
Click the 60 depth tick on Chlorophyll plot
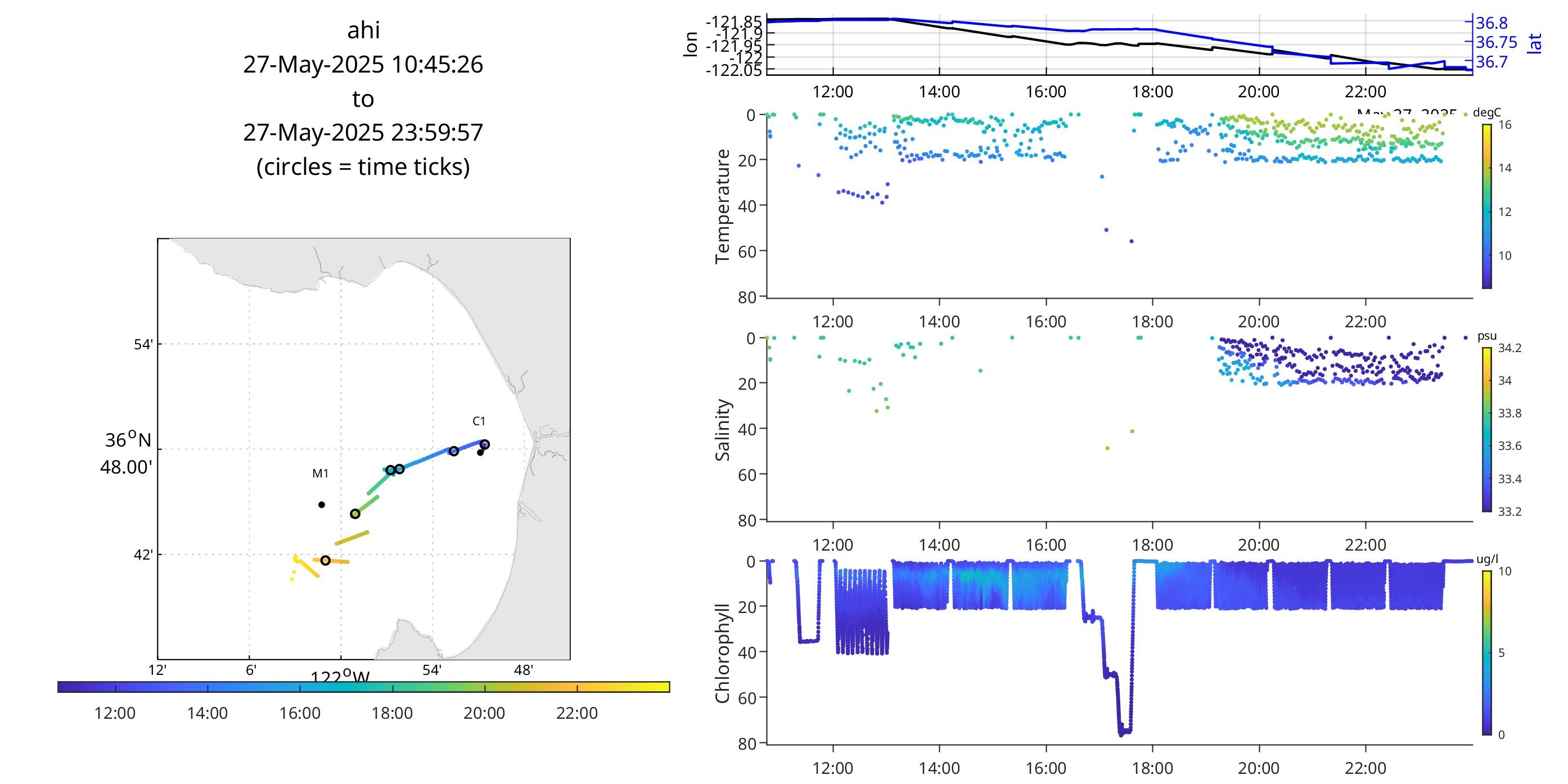tap(747, 698)
